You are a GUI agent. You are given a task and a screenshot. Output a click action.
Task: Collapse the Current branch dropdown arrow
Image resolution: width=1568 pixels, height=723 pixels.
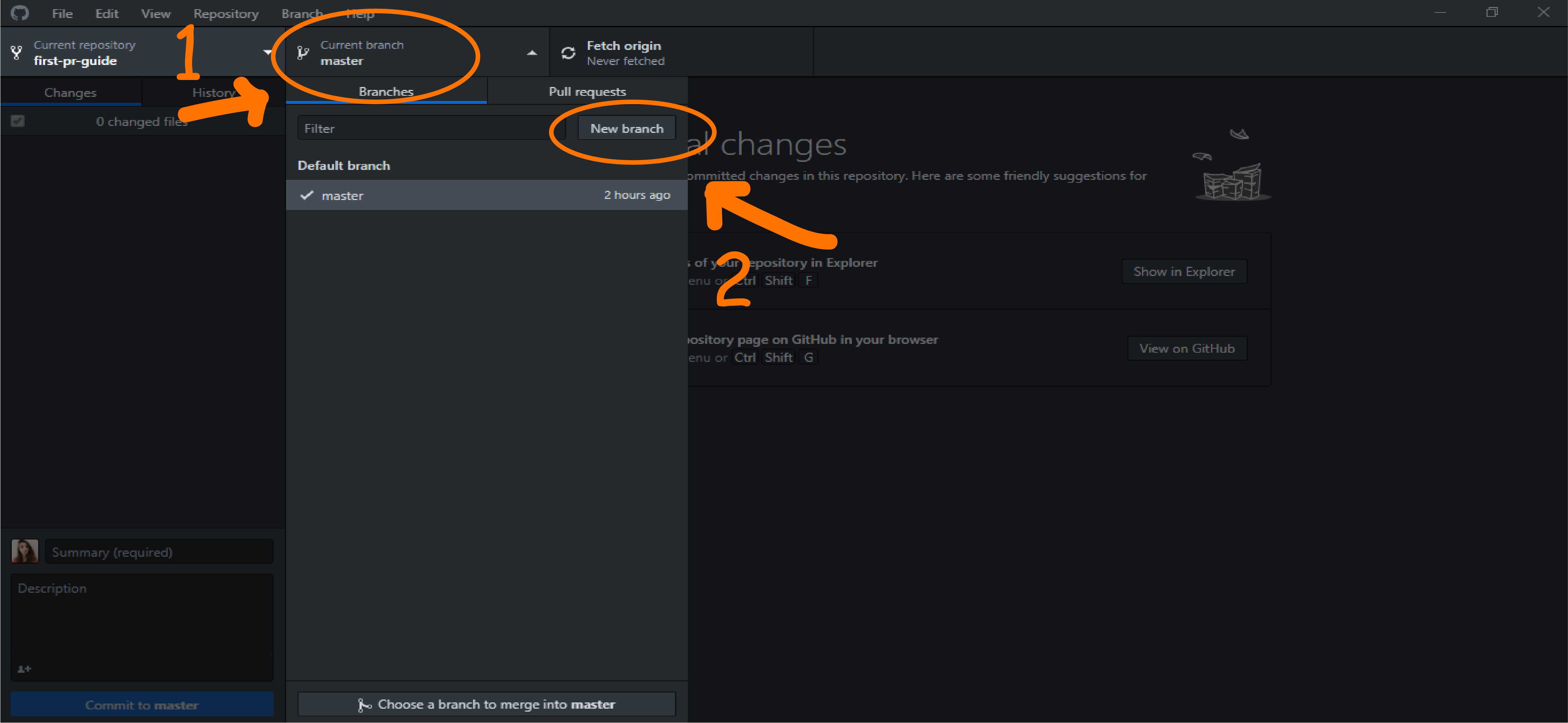(531, 53)
